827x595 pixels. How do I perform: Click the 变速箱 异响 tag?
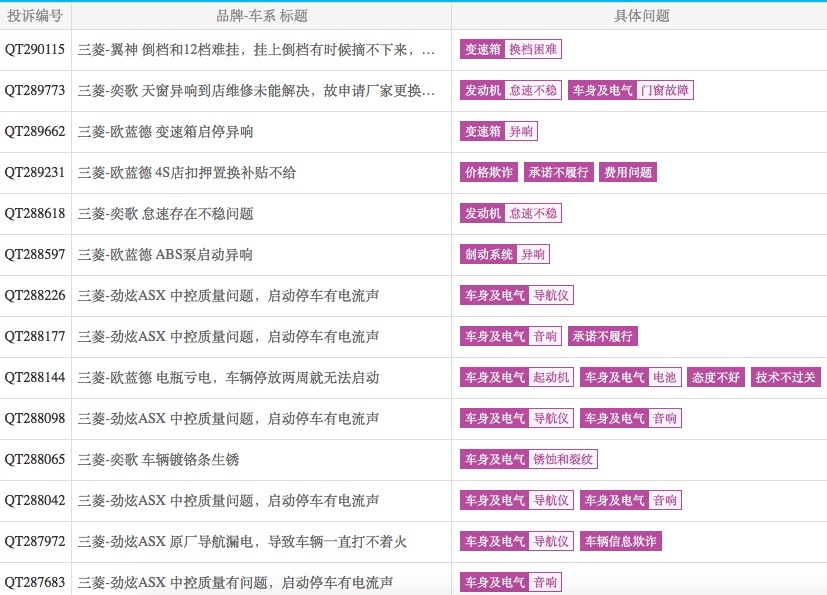(499, 131)
